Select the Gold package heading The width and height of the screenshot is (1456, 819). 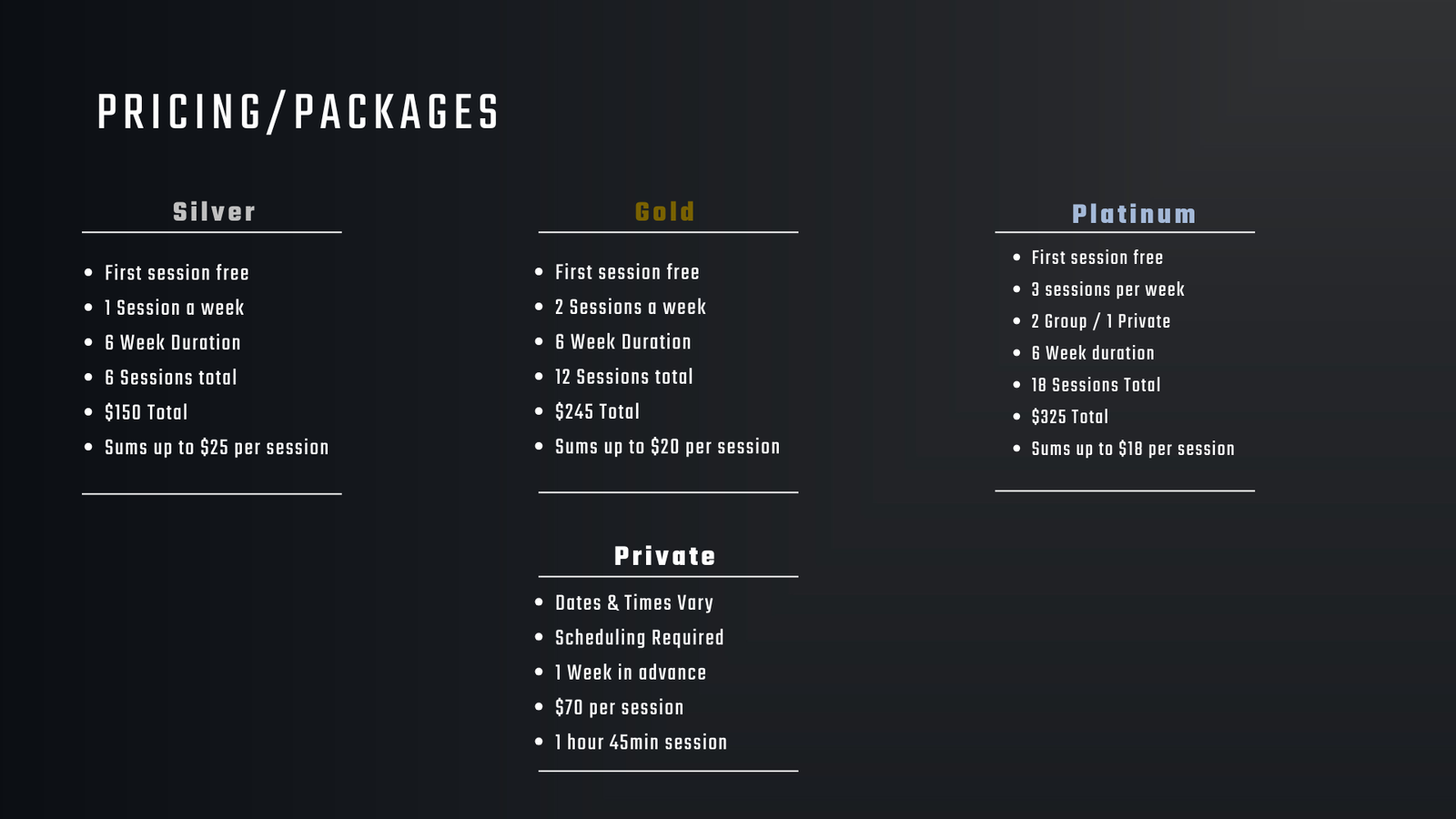tap(665, 212)
